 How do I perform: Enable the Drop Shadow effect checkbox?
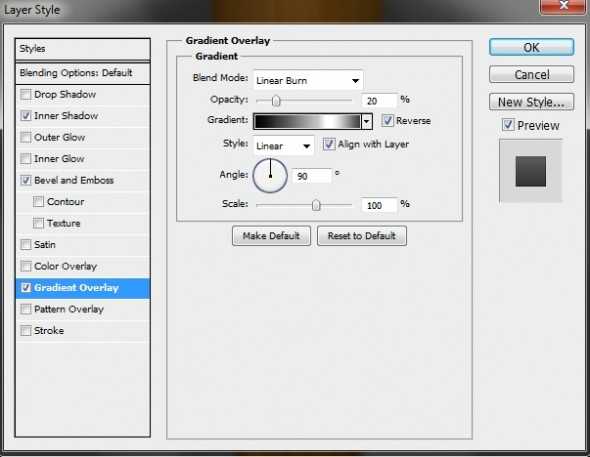coord(26,94)
